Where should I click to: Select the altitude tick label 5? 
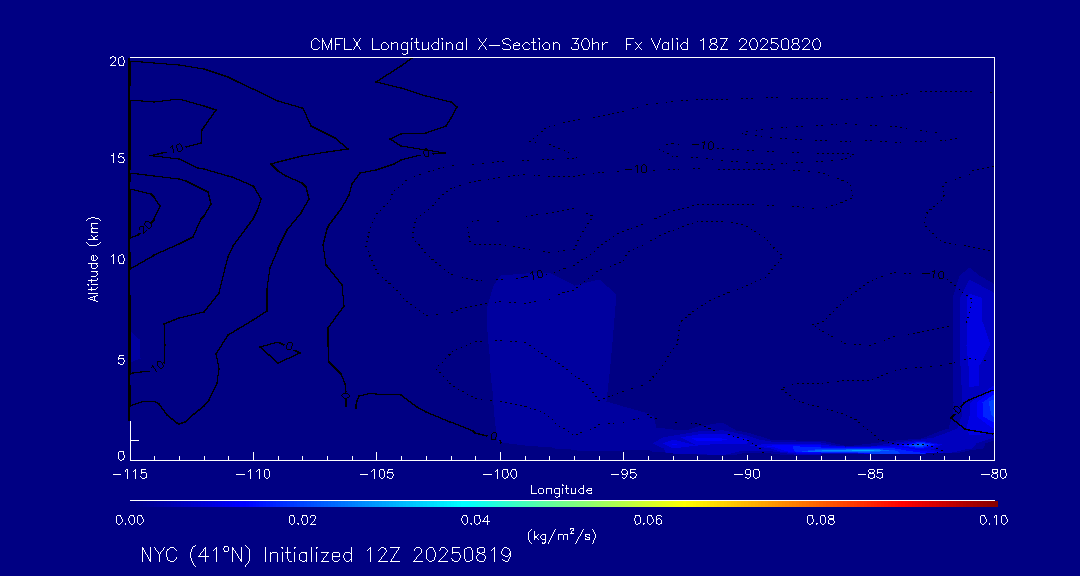[x=121, y=360]
